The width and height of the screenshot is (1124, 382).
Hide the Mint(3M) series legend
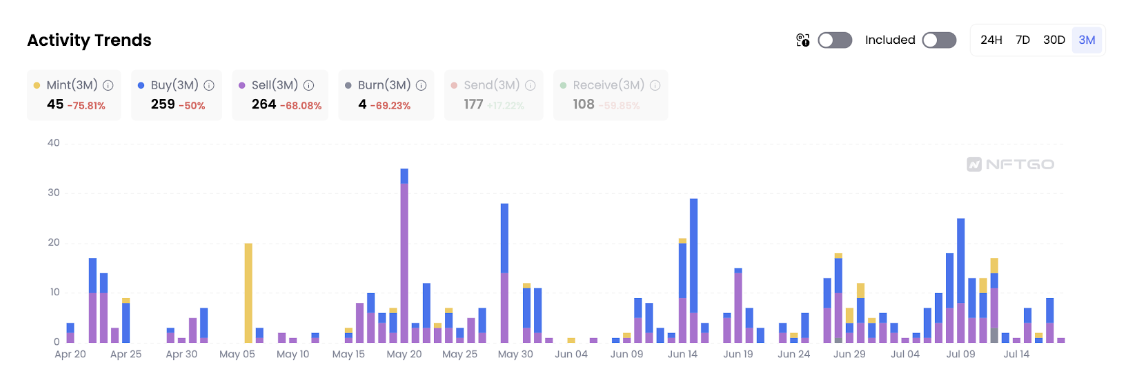74,95
